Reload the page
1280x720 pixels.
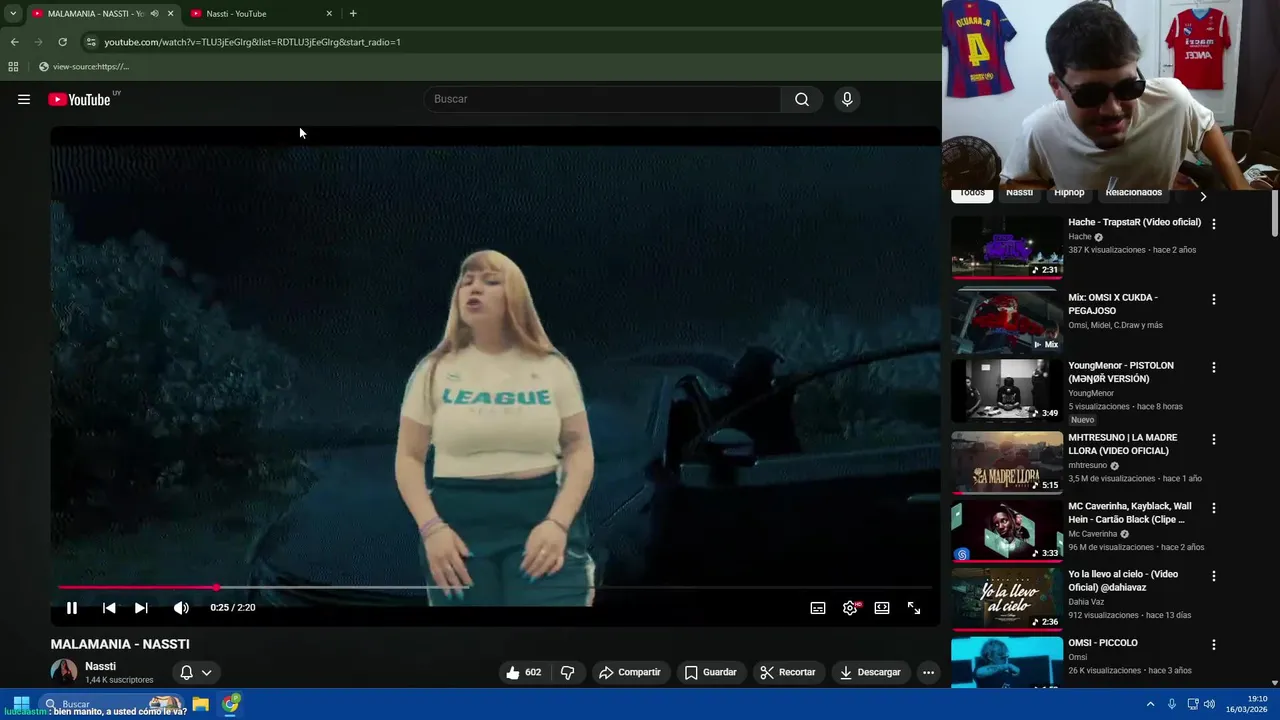[62, 42]
